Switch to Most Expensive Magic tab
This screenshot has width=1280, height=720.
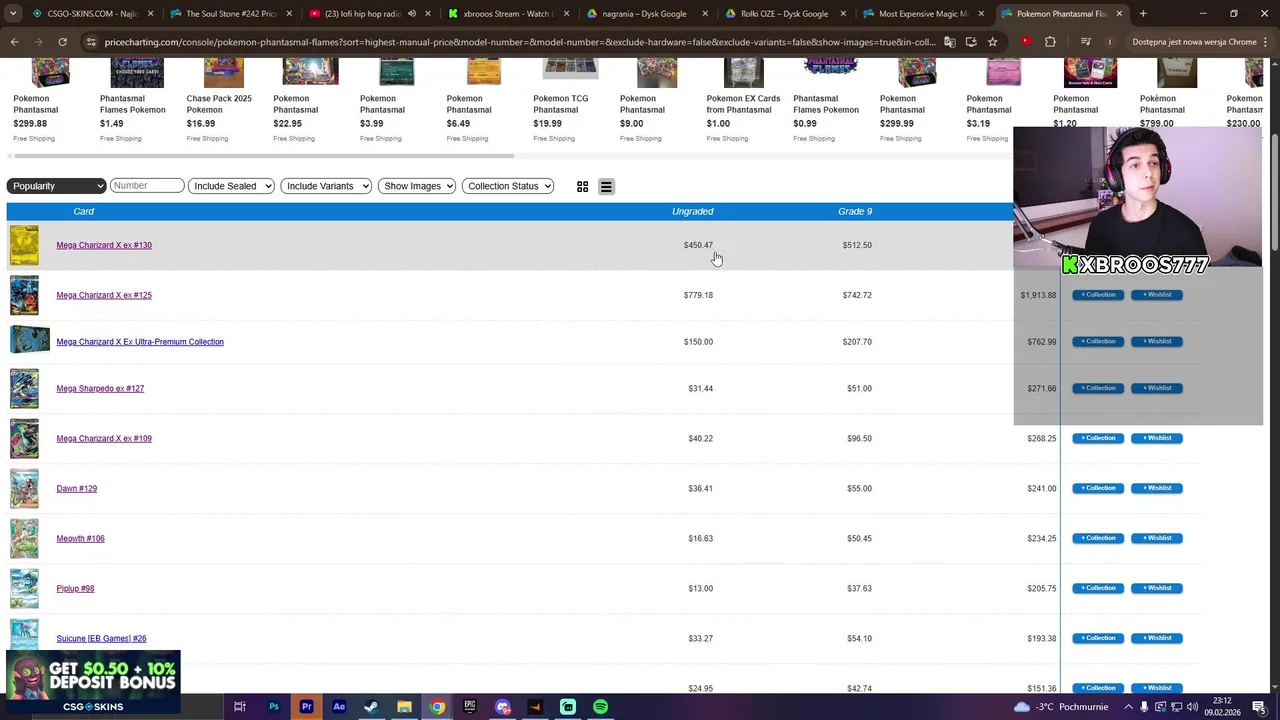point(922,14)
